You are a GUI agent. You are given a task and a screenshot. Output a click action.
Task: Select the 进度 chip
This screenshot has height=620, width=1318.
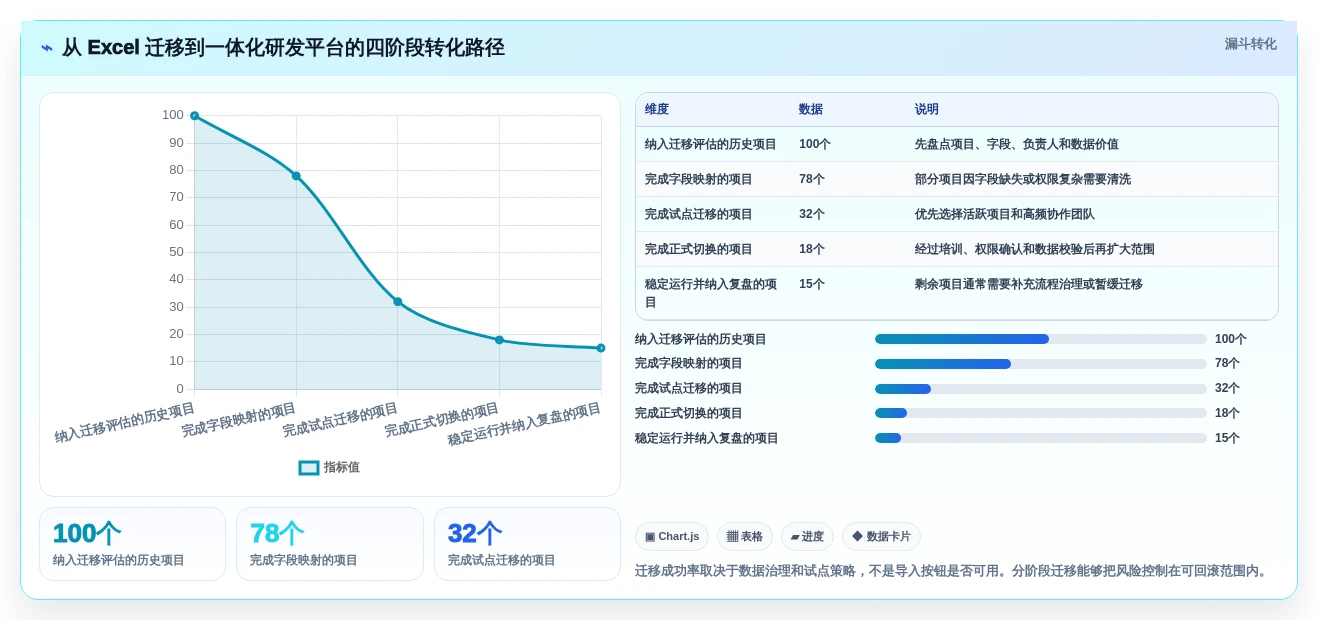click(x=808, y=537)
